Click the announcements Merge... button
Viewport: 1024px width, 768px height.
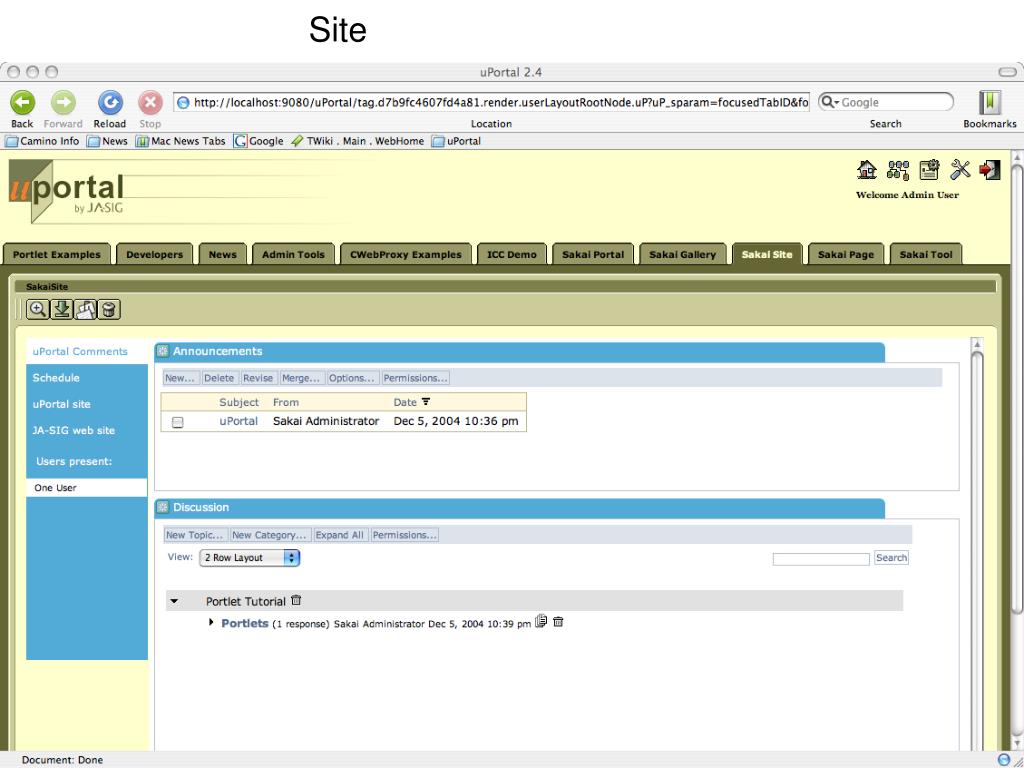pos(301,378)
